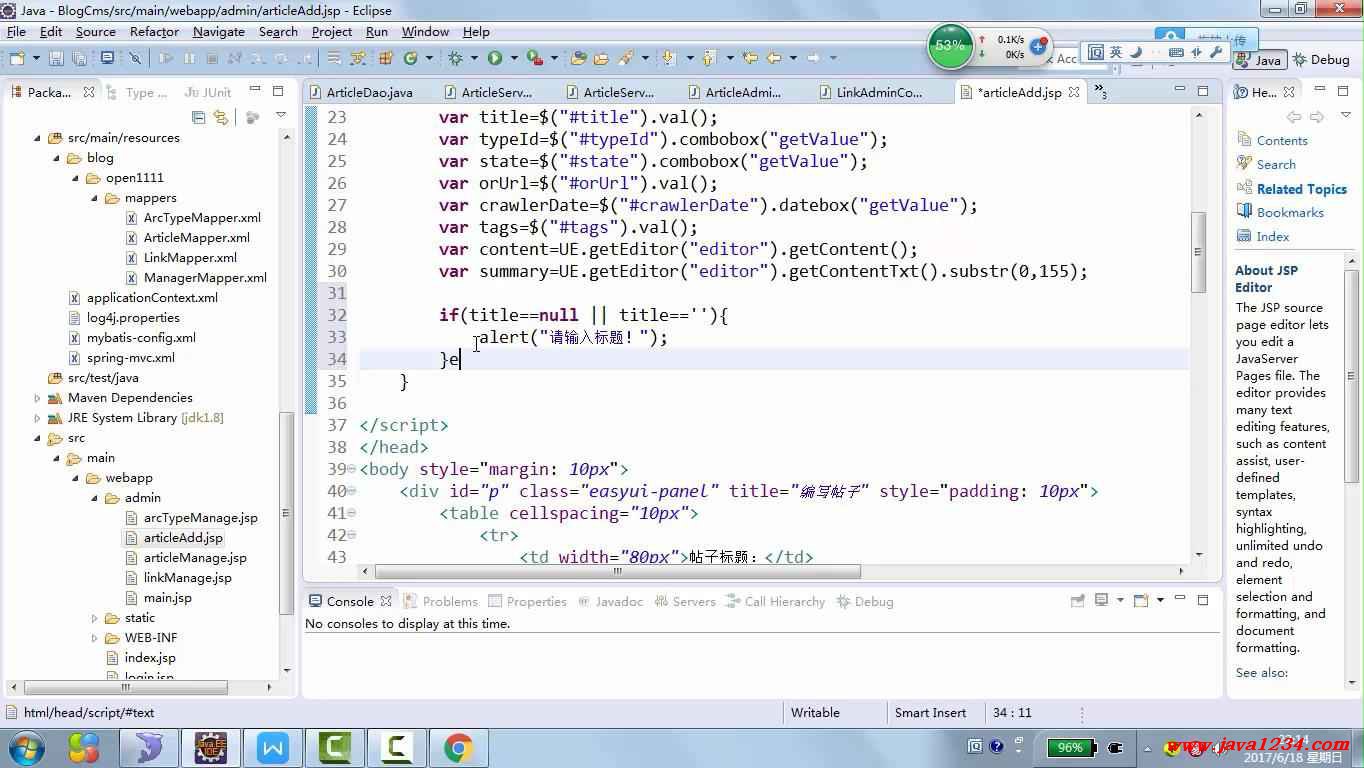This screenshot has height=768, width=1364.
Task: Click the New Java Class toolbar icon
Action: 410,59
